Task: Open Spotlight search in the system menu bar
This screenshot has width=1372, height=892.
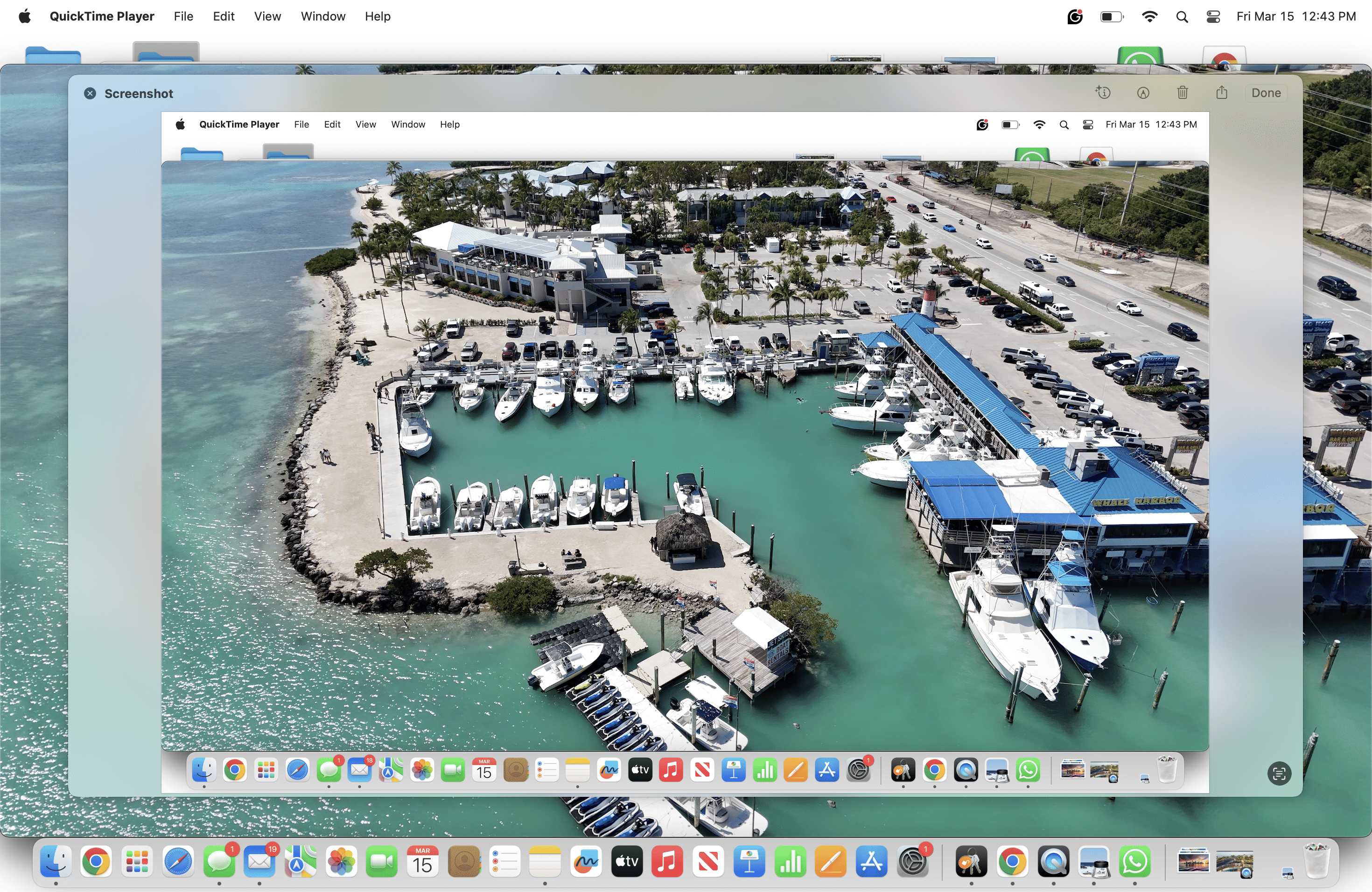Action: 1182,17
